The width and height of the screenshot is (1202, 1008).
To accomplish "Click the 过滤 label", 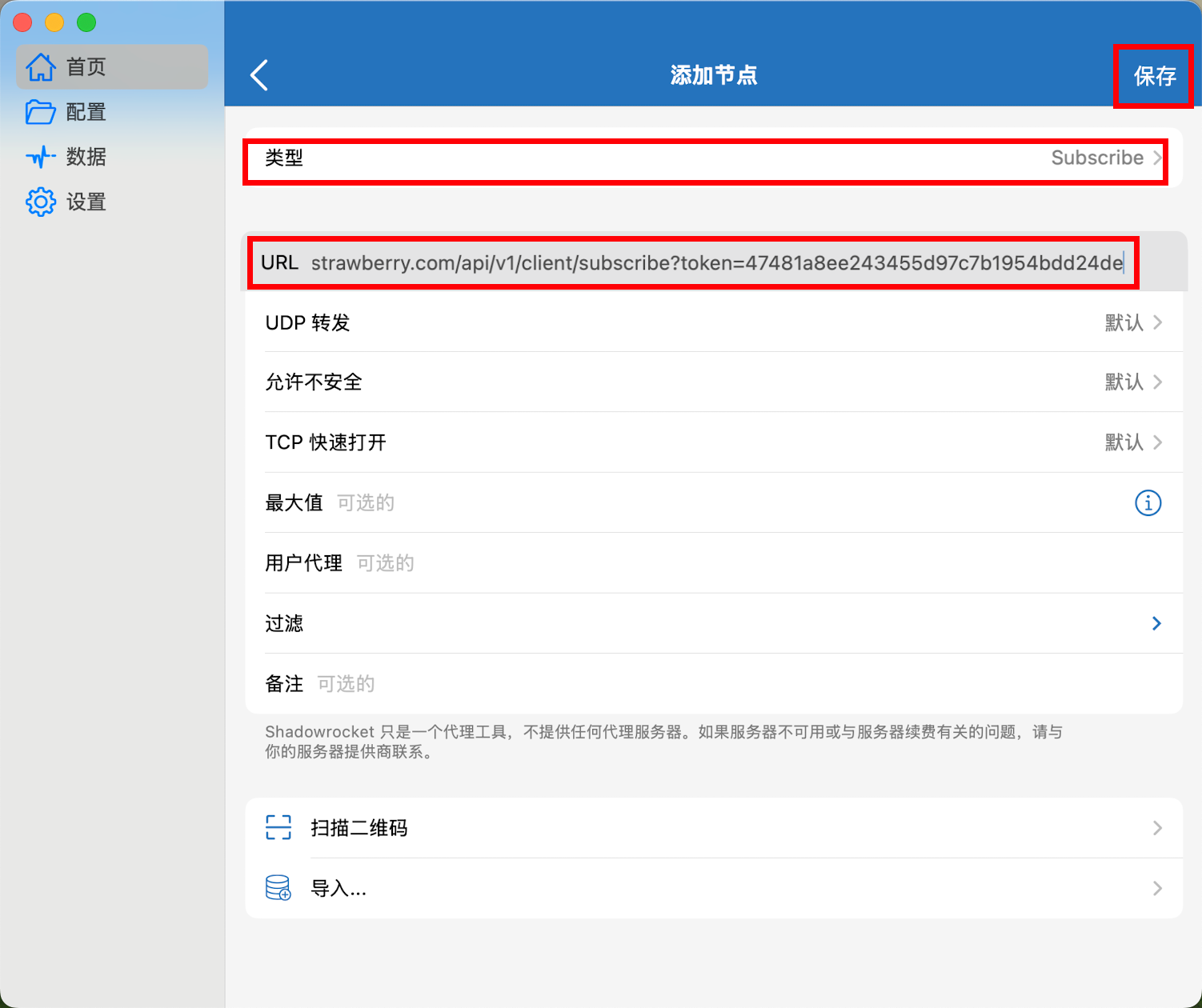I will click(x=284, y=623).
